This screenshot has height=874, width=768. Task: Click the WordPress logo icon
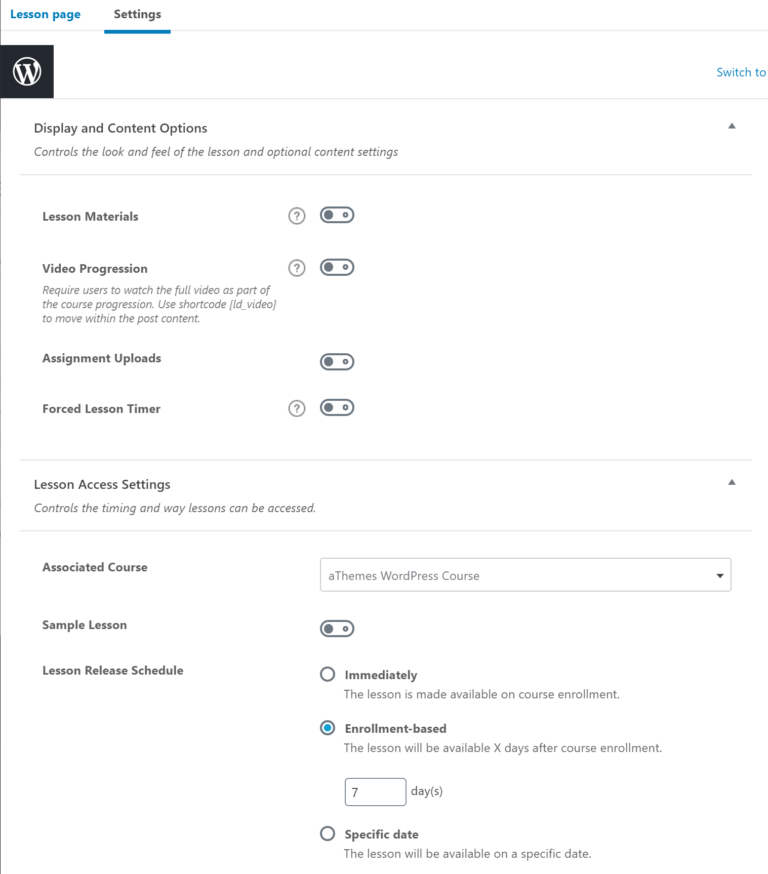(x=27, y=72)
